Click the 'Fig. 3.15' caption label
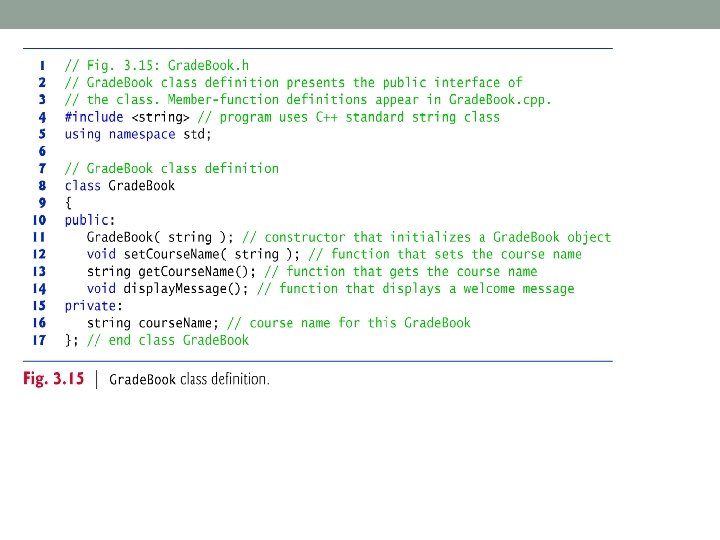 click(54, 379)
